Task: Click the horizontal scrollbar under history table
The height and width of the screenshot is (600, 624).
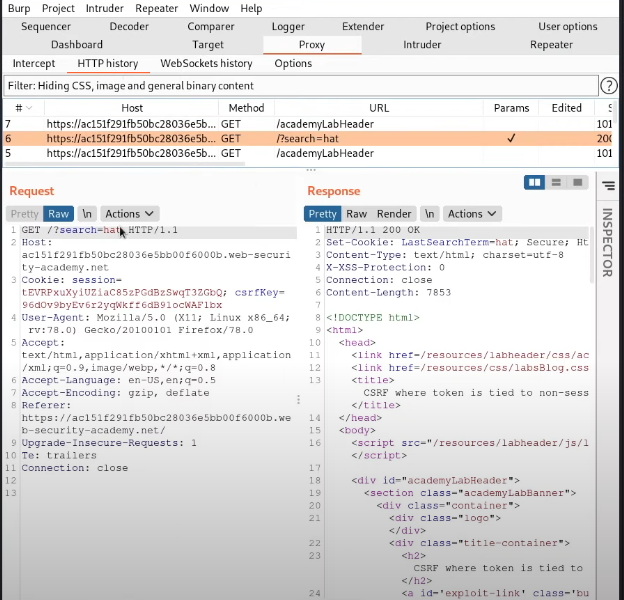Action: point(125,163)
